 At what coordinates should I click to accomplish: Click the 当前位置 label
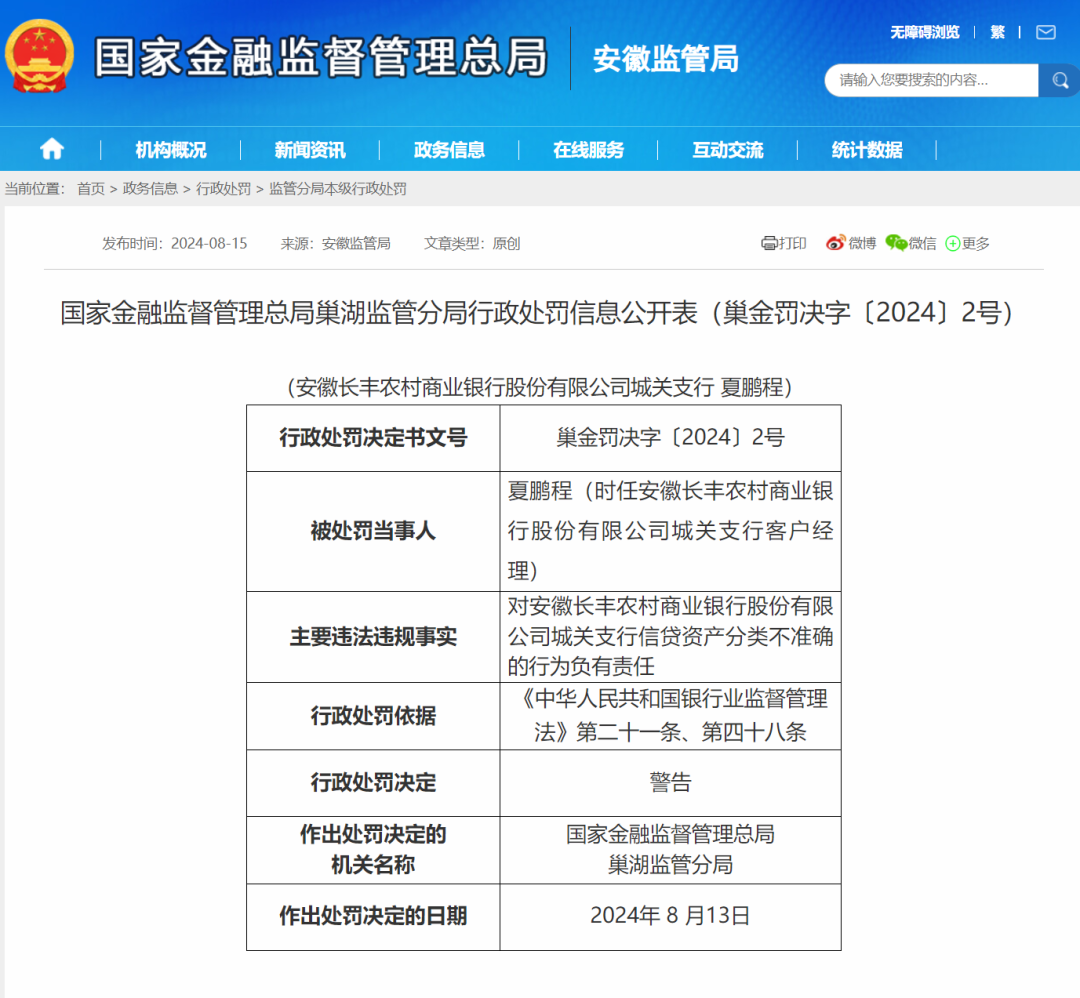(x=34, y=189)
